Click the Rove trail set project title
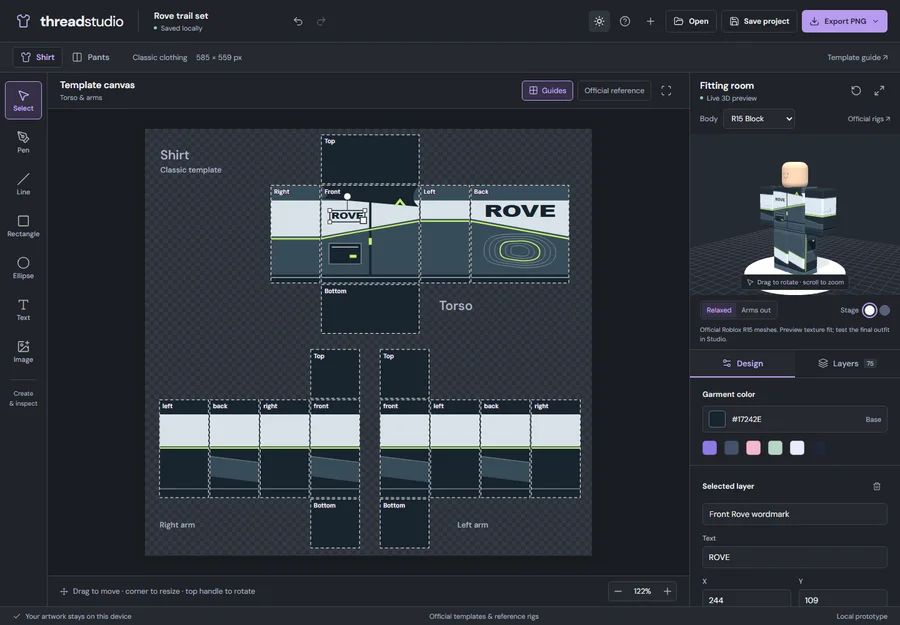This screenshot has width=900, height=625. click(181, 15)
